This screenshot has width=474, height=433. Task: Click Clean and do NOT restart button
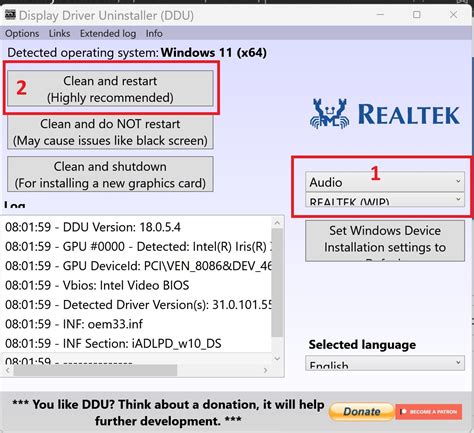[x=110, y=132]
